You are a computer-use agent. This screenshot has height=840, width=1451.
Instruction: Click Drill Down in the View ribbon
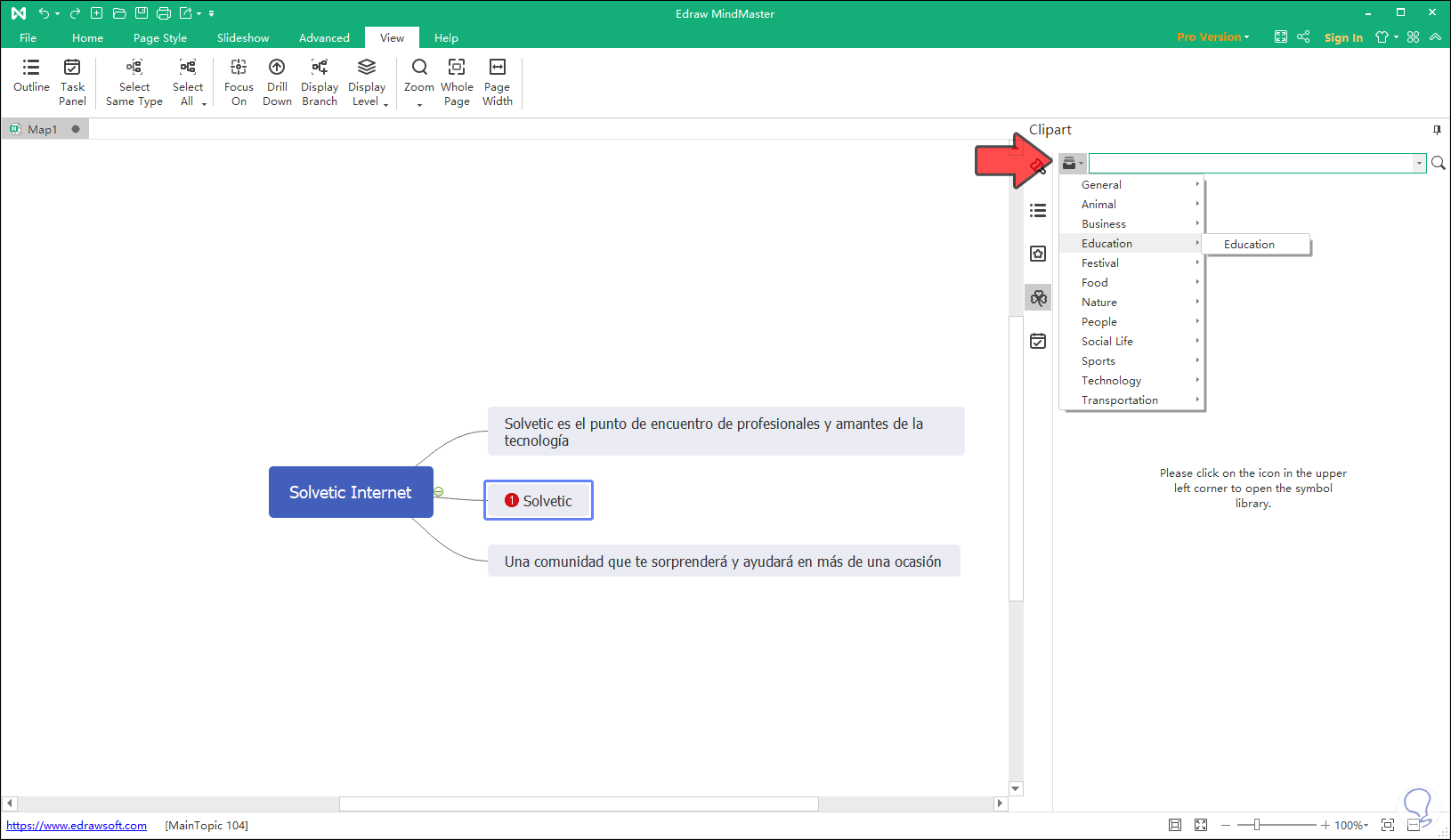[x=277, y=82]
